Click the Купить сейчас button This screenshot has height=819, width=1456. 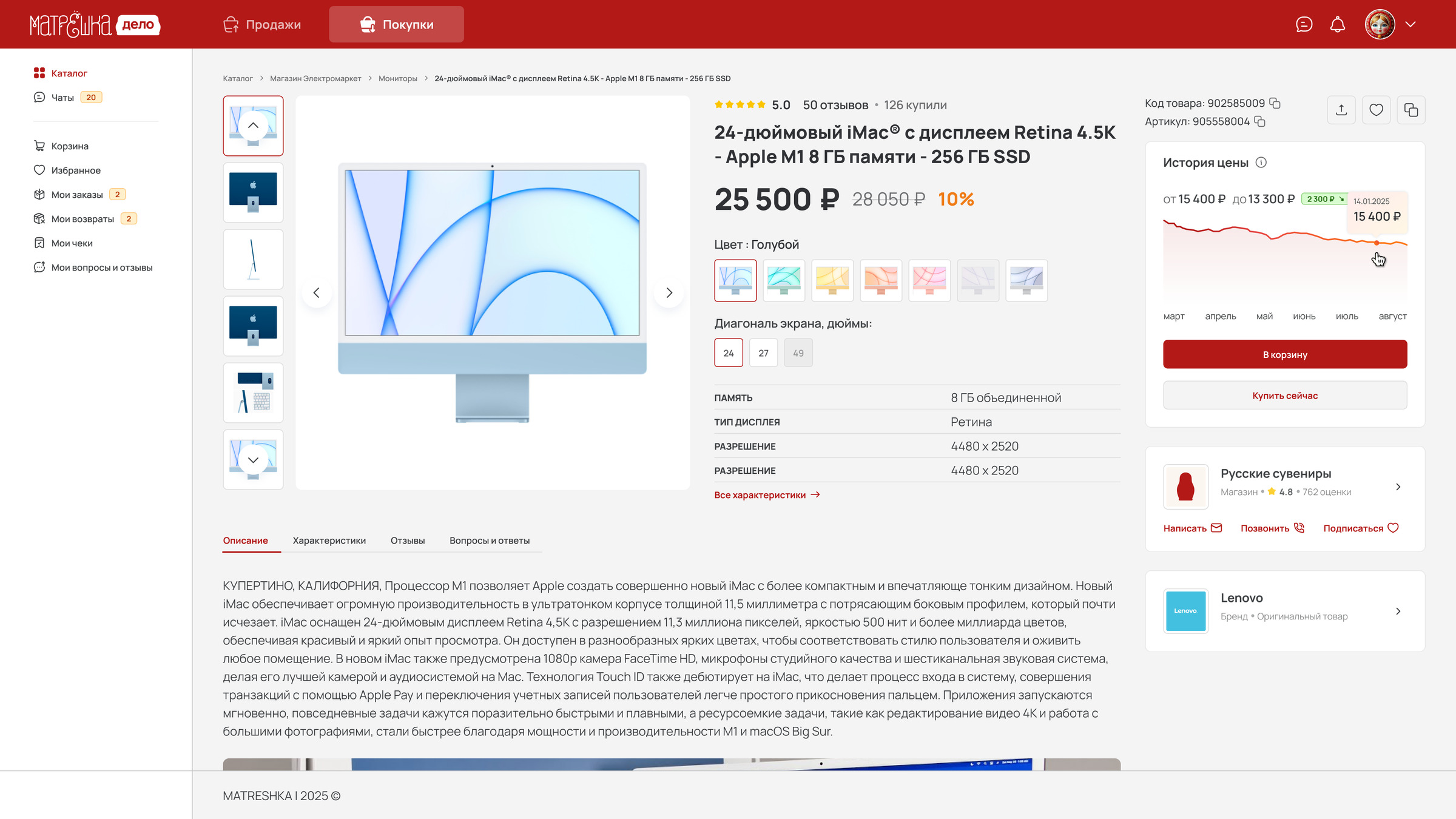(1285, 396)
